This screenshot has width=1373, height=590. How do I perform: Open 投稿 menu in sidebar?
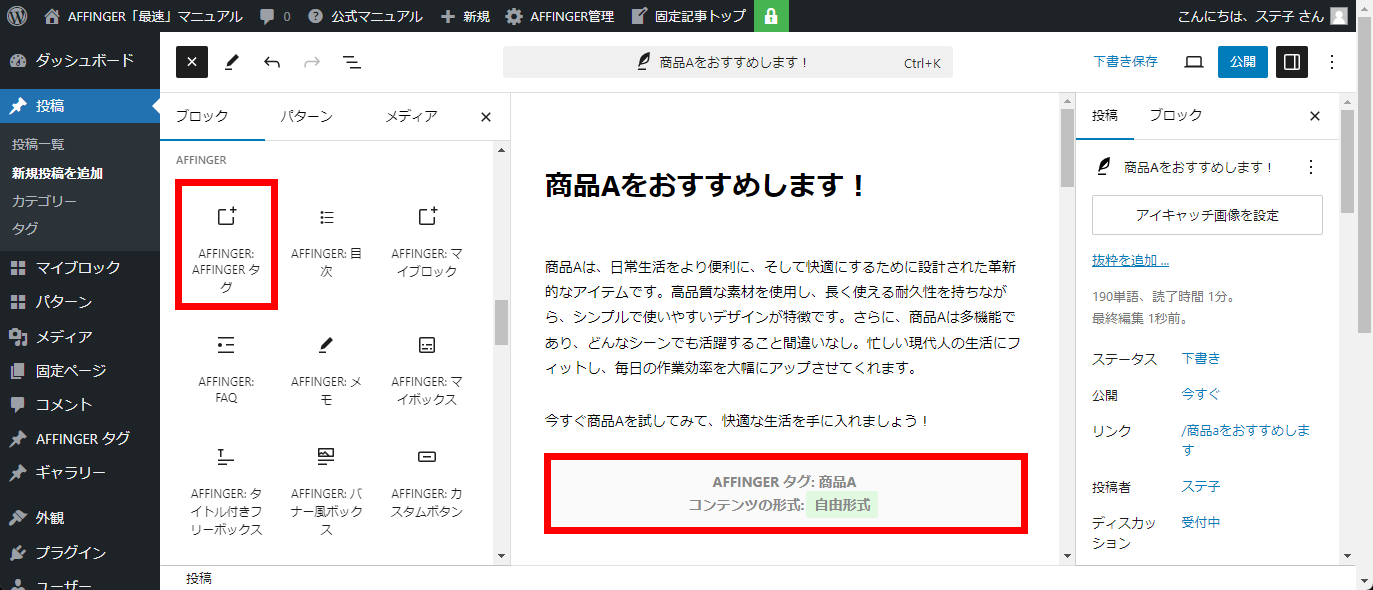click(80, 106)
